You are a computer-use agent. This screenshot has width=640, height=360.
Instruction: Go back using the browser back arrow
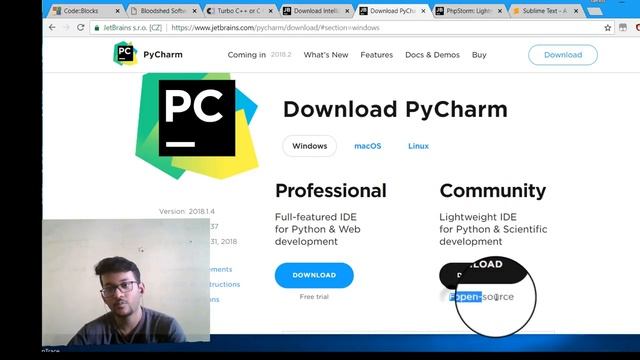click(x=52, y=27)
